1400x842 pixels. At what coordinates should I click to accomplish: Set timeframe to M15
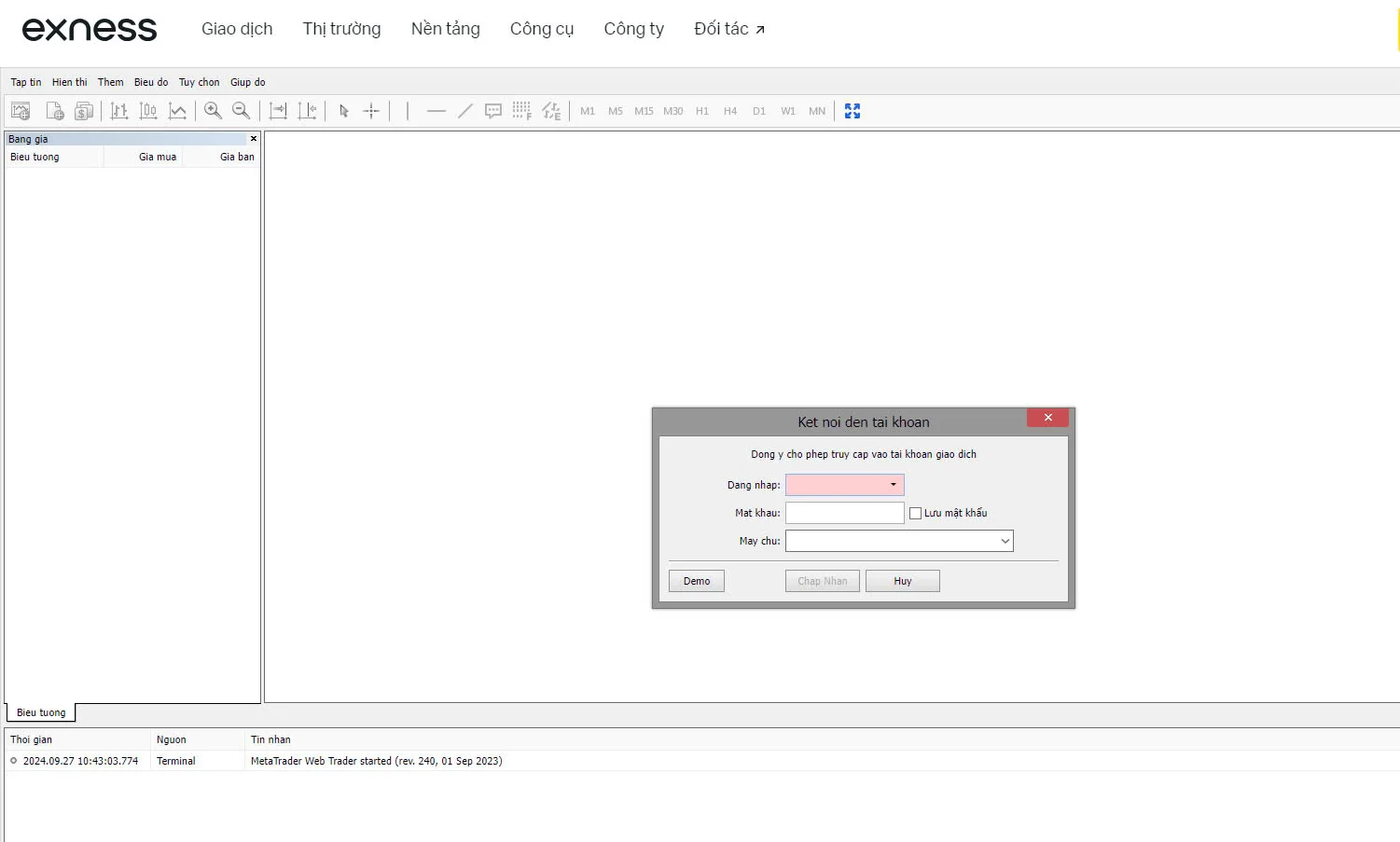(644, 111)
